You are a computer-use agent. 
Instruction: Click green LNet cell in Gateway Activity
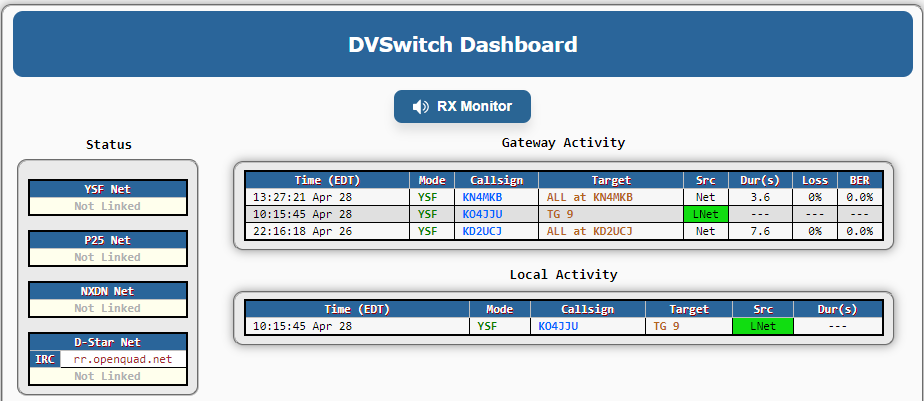pyautogui.click(x=706, y=214)
